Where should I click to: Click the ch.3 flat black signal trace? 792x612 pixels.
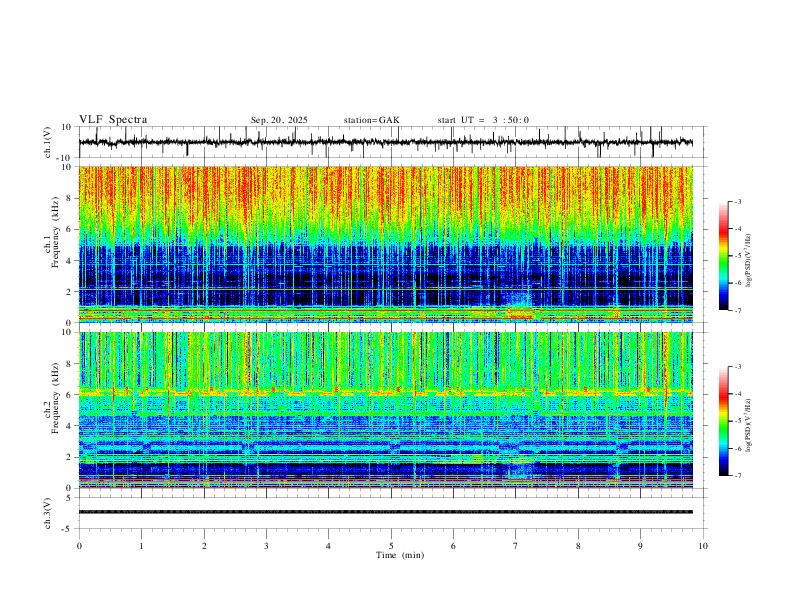coord(386,512)
